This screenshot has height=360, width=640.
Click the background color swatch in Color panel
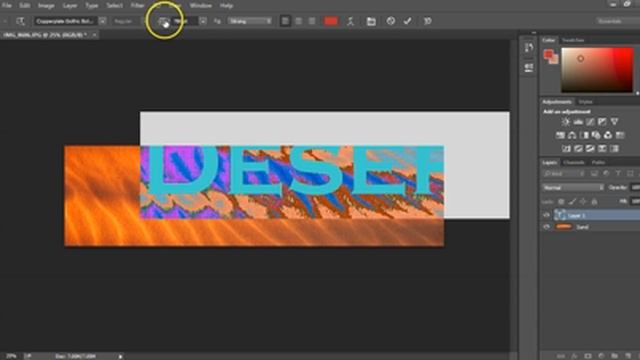point(554,60)
